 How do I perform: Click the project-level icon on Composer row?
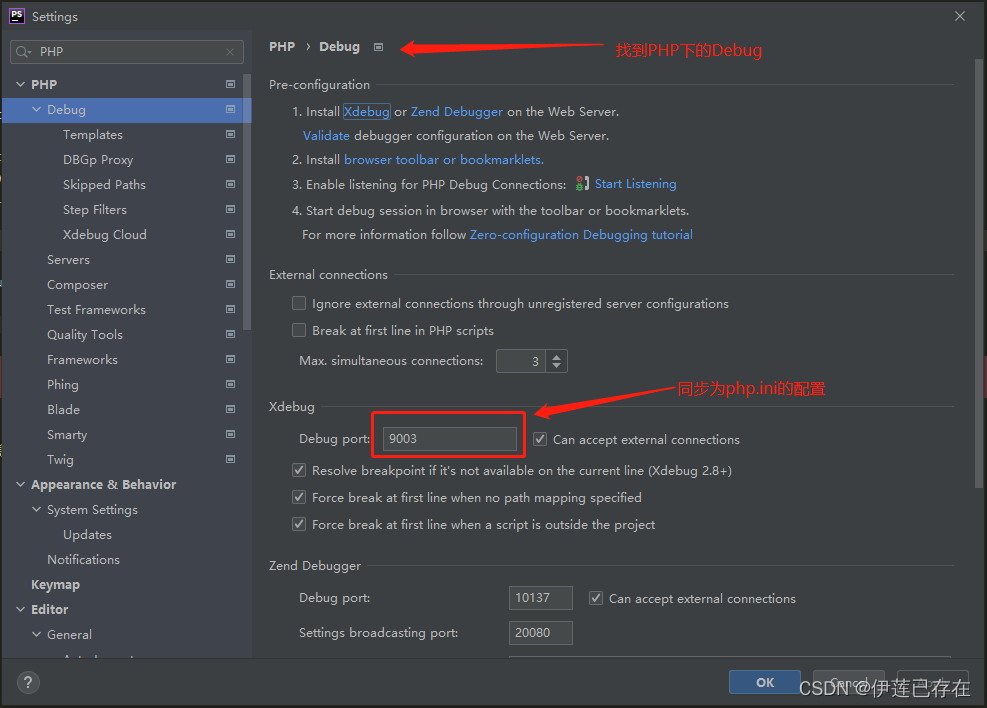[x=230, y=284]
